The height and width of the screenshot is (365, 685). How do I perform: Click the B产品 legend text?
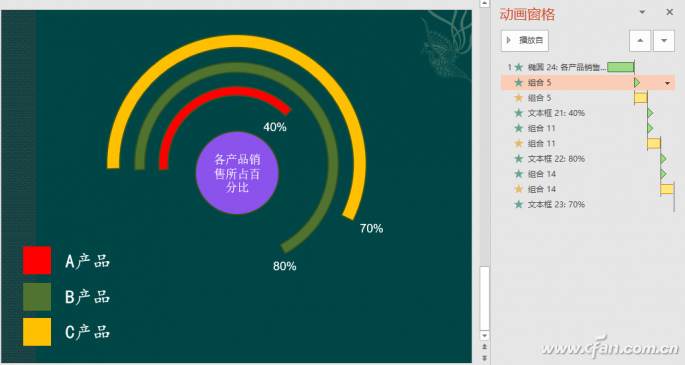87,297
